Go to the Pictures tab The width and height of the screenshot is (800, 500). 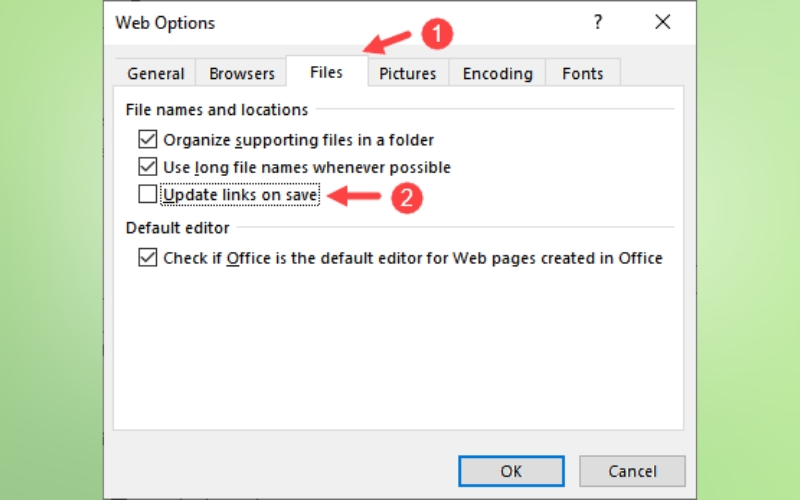point(408,74)
